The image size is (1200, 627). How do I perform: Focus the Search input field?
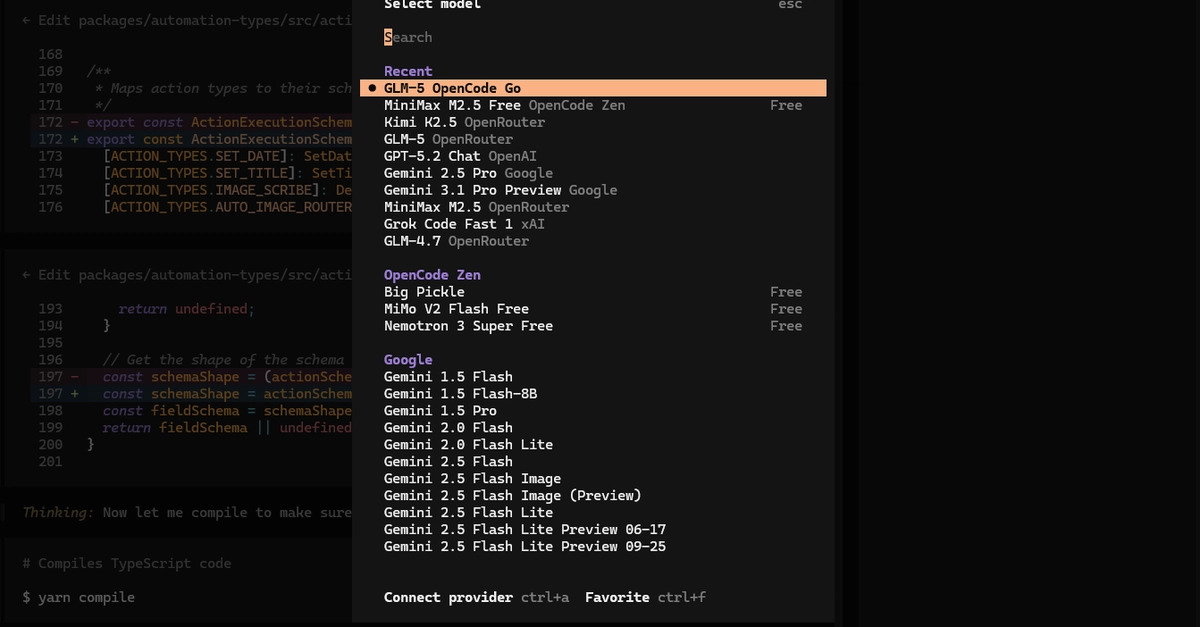click(x=593, y=37)
